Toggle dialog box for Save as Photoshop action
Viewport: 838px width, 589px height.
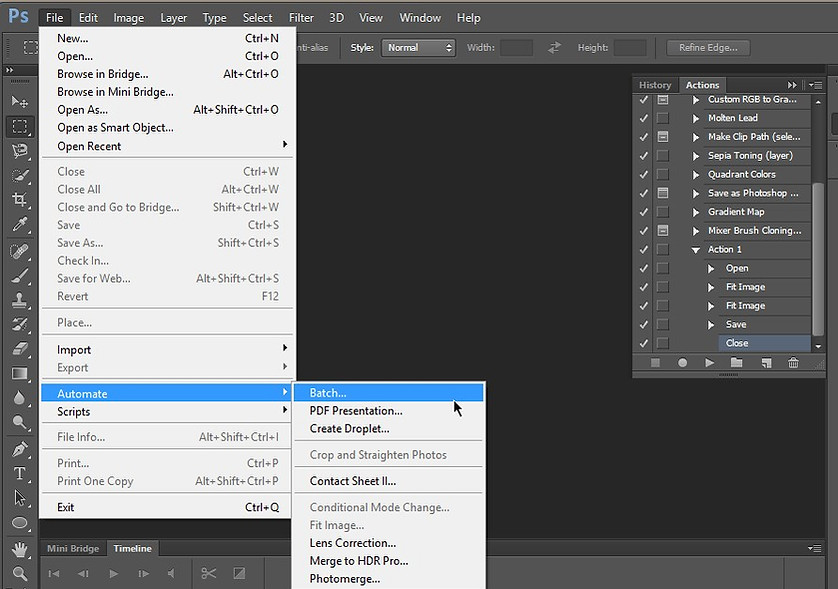pyautogui.click(x=663, y=193)
